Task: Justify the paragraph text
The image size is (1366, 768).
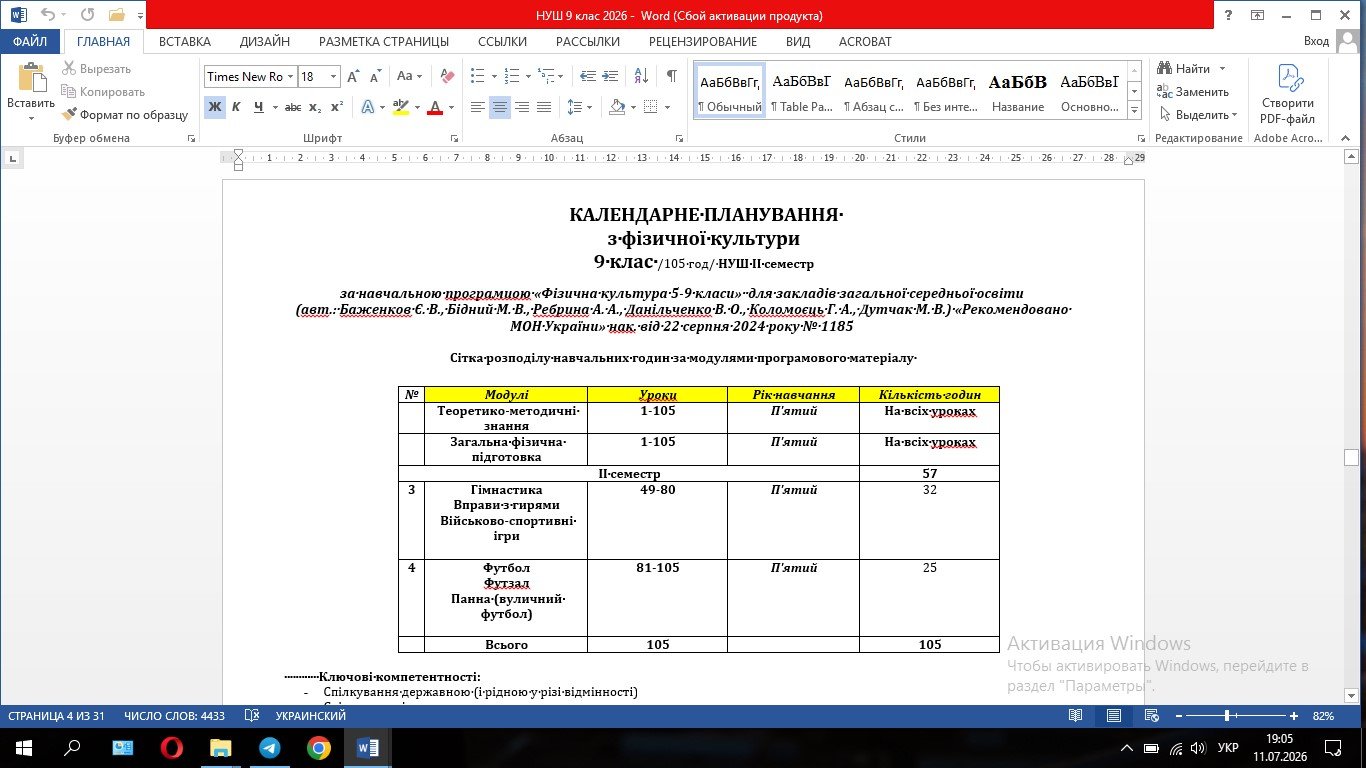Action: coord(544,107)
